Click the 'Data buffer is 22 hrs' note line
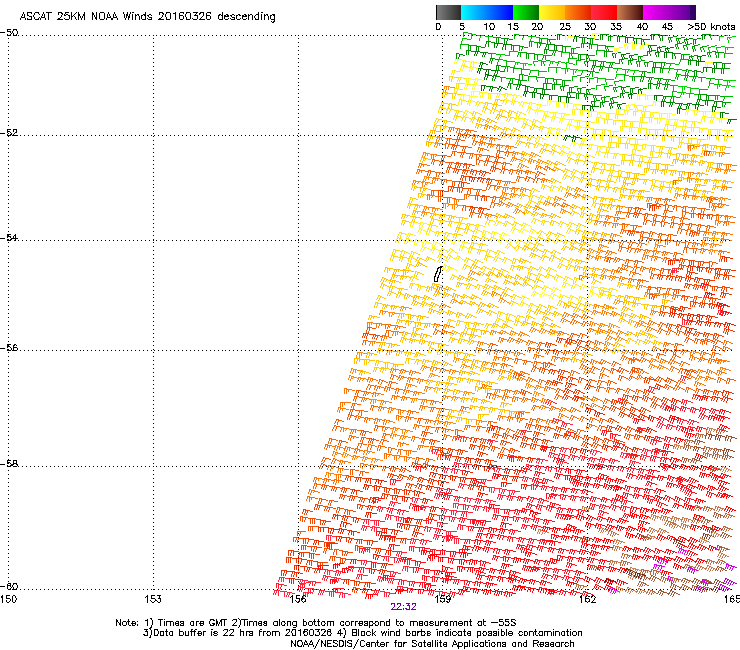Image resolution: width=740 pixels, height=650 pixels. pyautogui.click(x=362, y=633)
